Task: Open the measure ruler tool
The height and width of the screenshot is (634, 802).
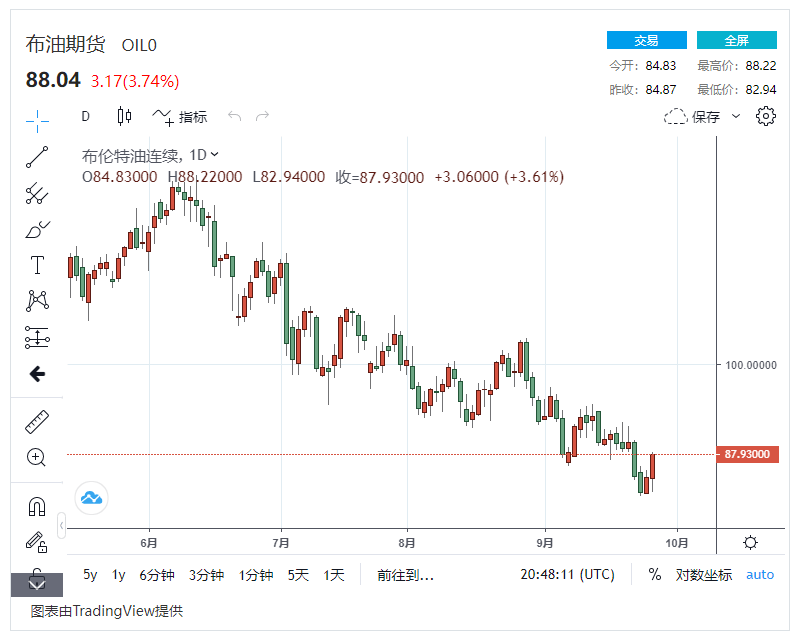Action: click(37, 421)
